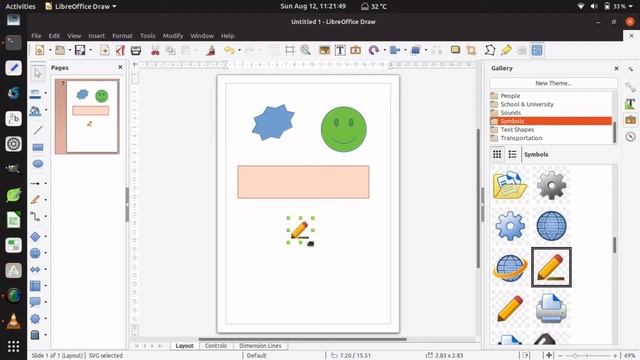
Task: Click the Crop Image toolbar icon
Action: (471, 50)
